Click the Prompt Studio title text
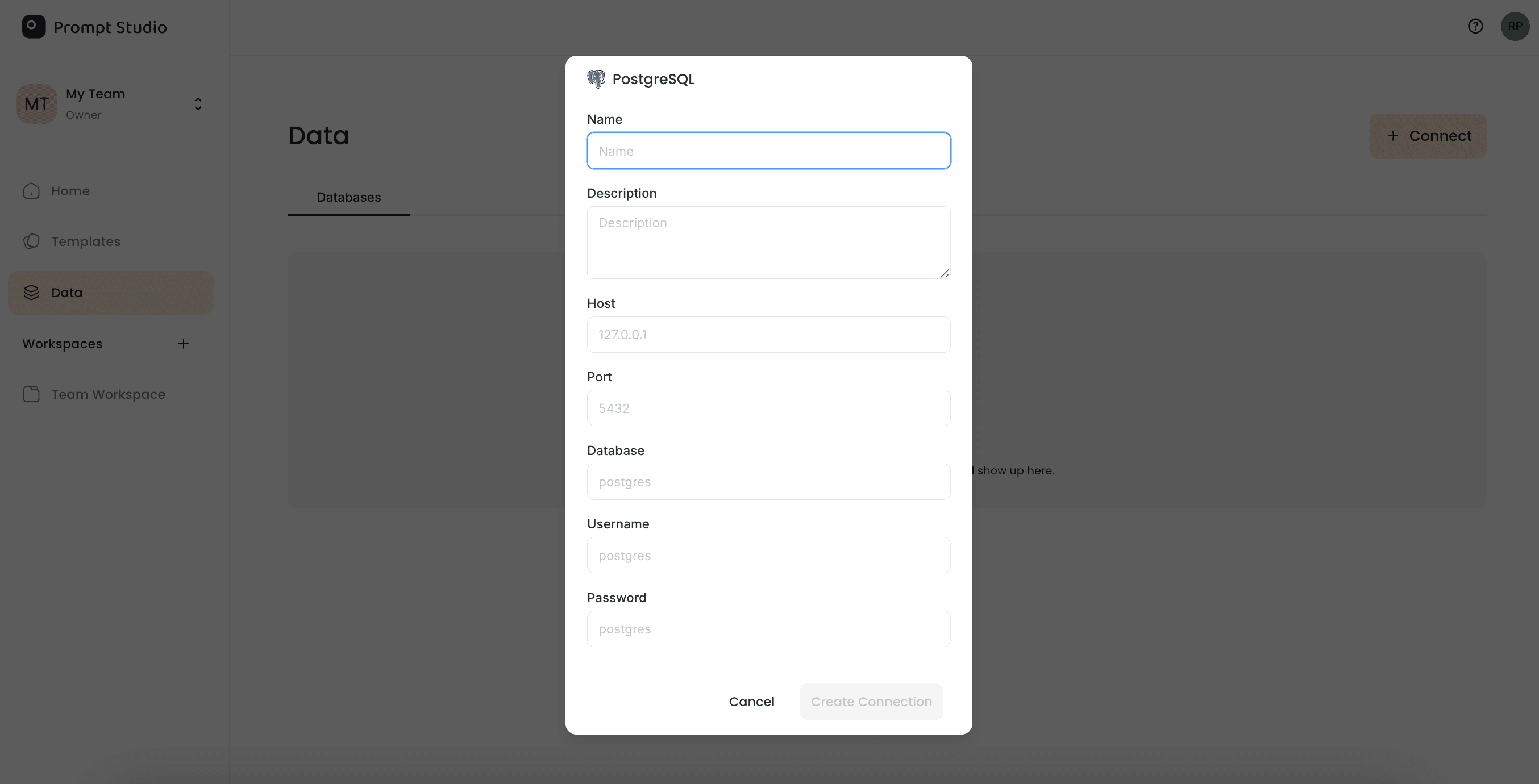1539x784 pixels. [110, 27]
